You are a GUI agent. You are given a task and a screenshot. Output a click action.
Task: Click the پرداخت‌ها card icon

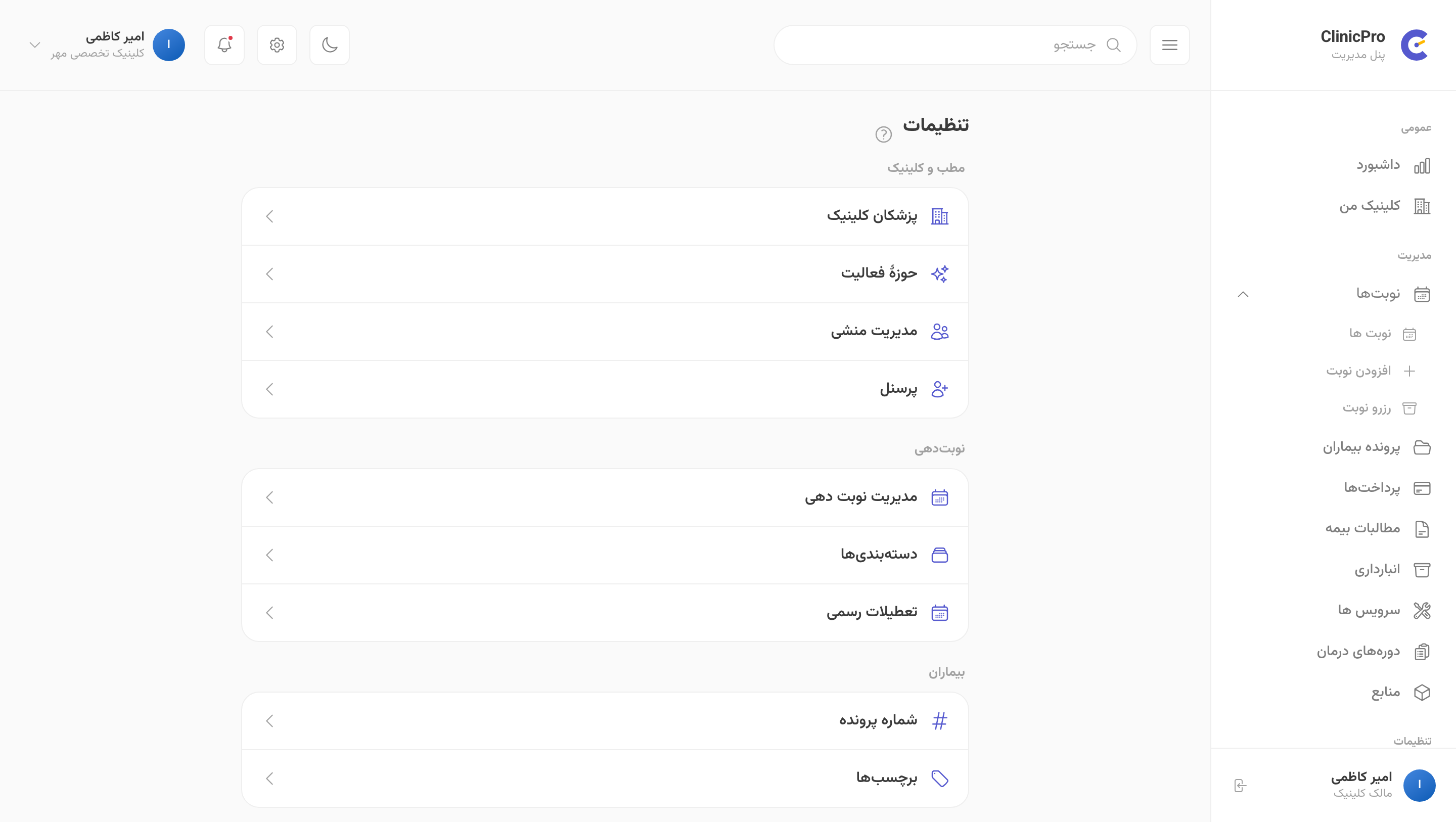pos(1422,488)
